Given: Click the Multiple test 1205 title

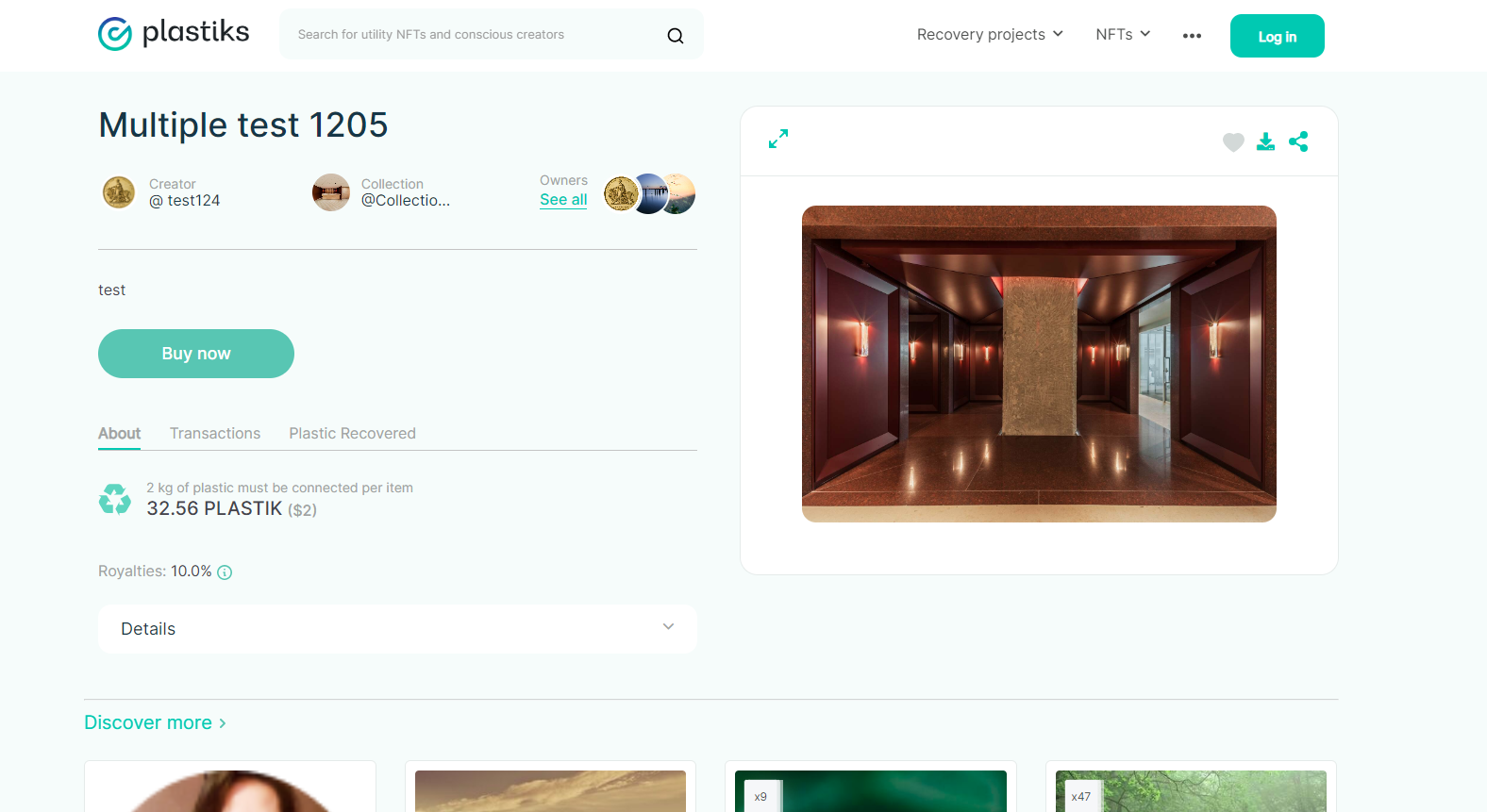Looking at the screenshot, I should click(243, 125).
